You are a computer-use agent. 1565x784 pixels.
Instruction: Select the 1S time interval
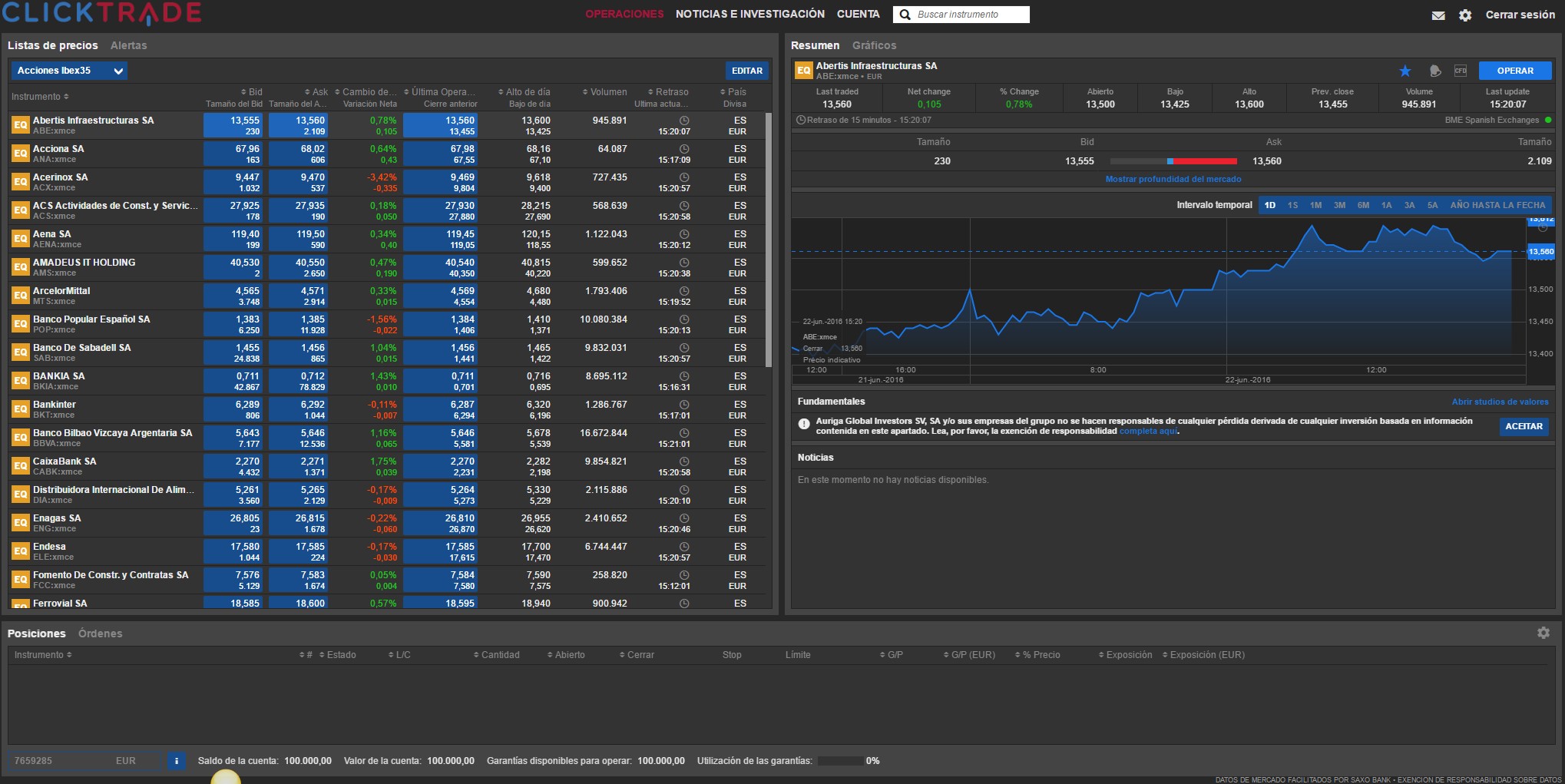(x=1293, y=205)
